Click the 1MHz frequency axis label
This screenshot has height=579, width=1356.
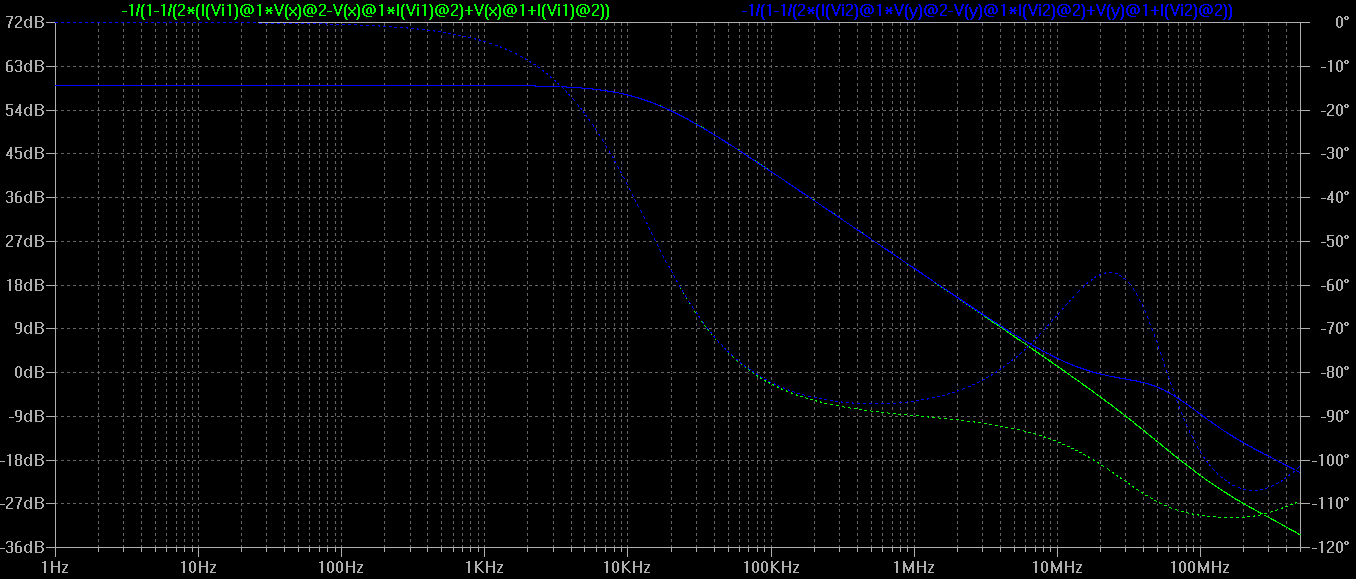pyautogui.click(x=913, y=568)
